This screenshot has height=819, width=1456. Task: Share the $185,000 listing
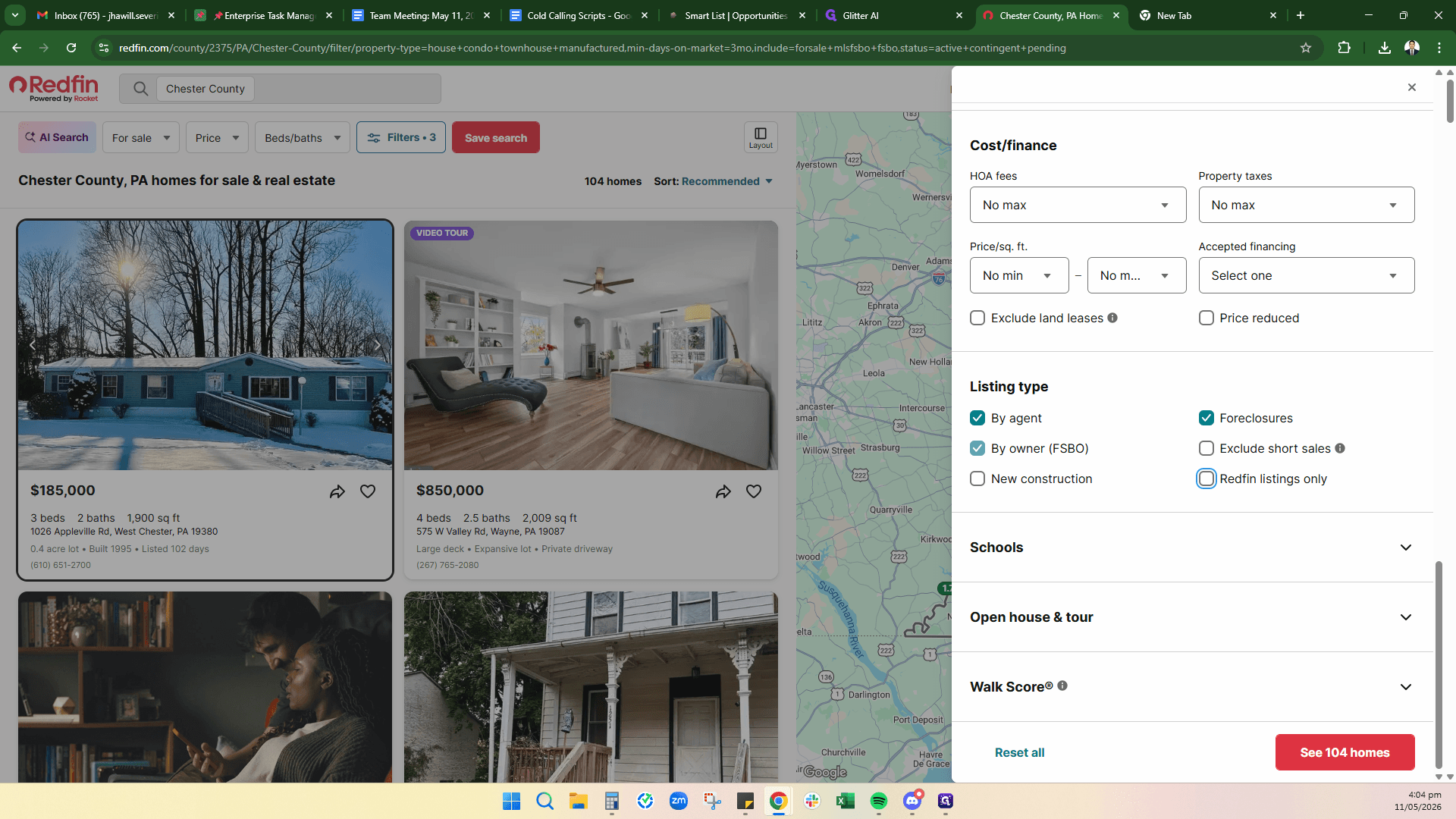click(337, 491)
